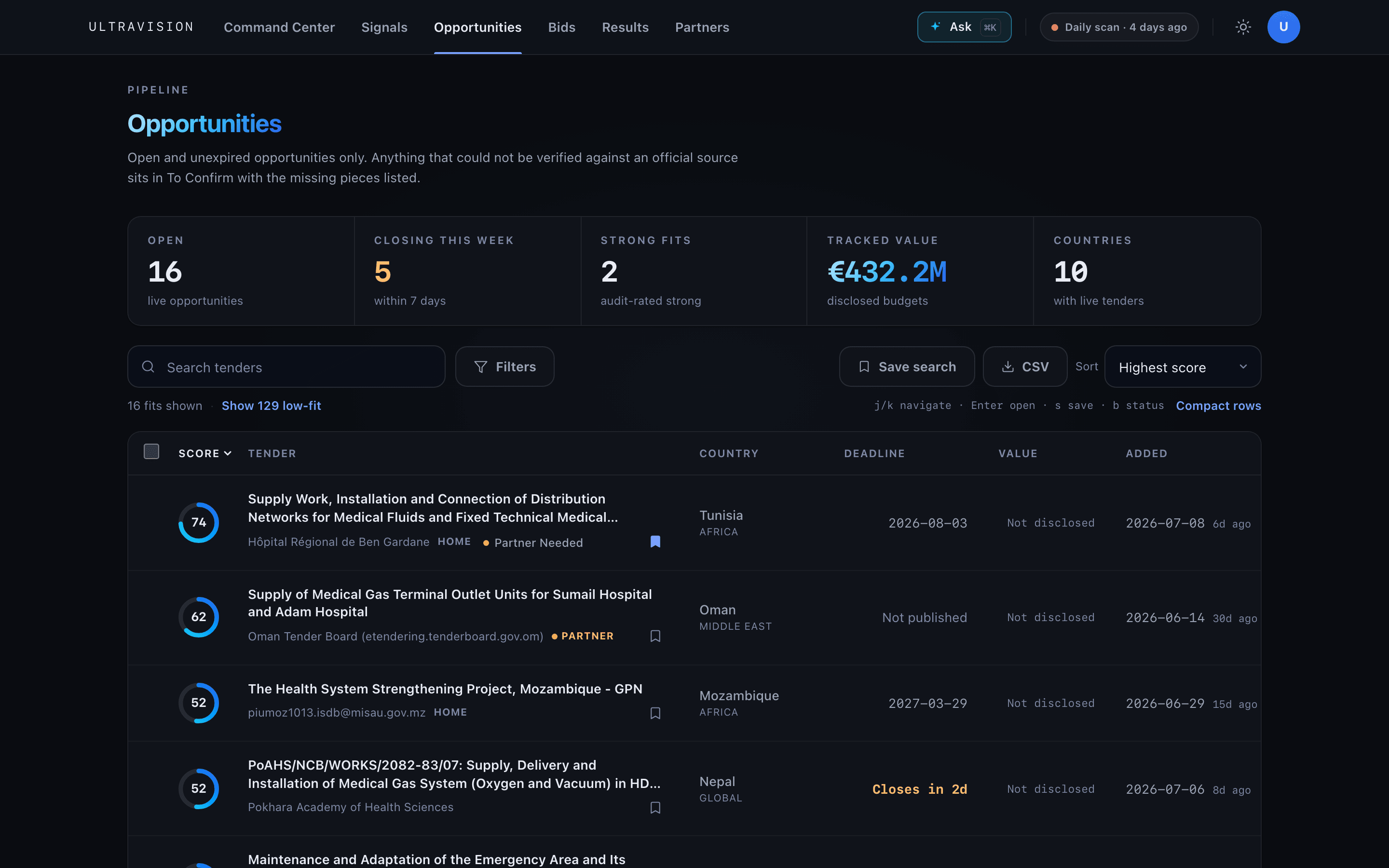Screen dimensions: 1389x868
Task: Switch to the Bids tab
Action: point(561,27)
